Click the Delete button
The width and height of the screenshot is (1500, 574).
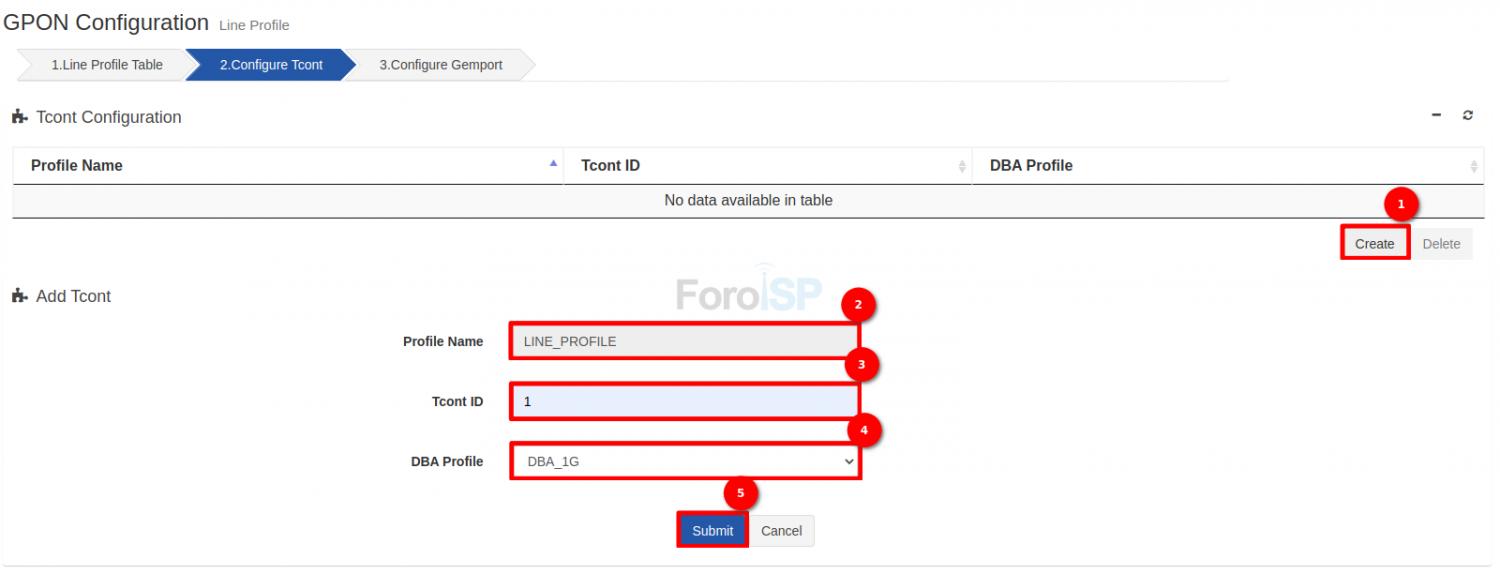point(1441,244)
